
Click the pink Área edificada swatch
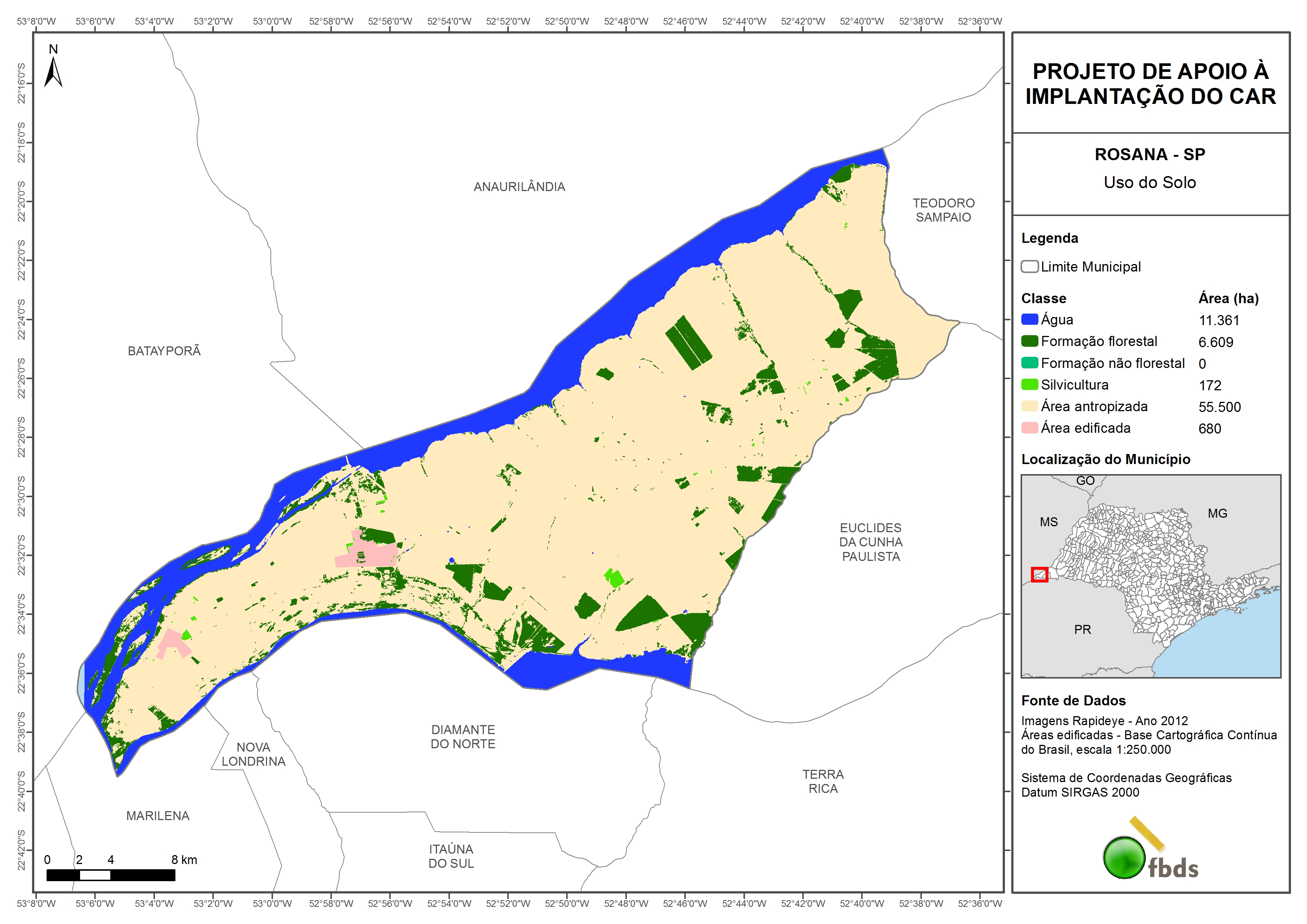[x=1029, y=428]
